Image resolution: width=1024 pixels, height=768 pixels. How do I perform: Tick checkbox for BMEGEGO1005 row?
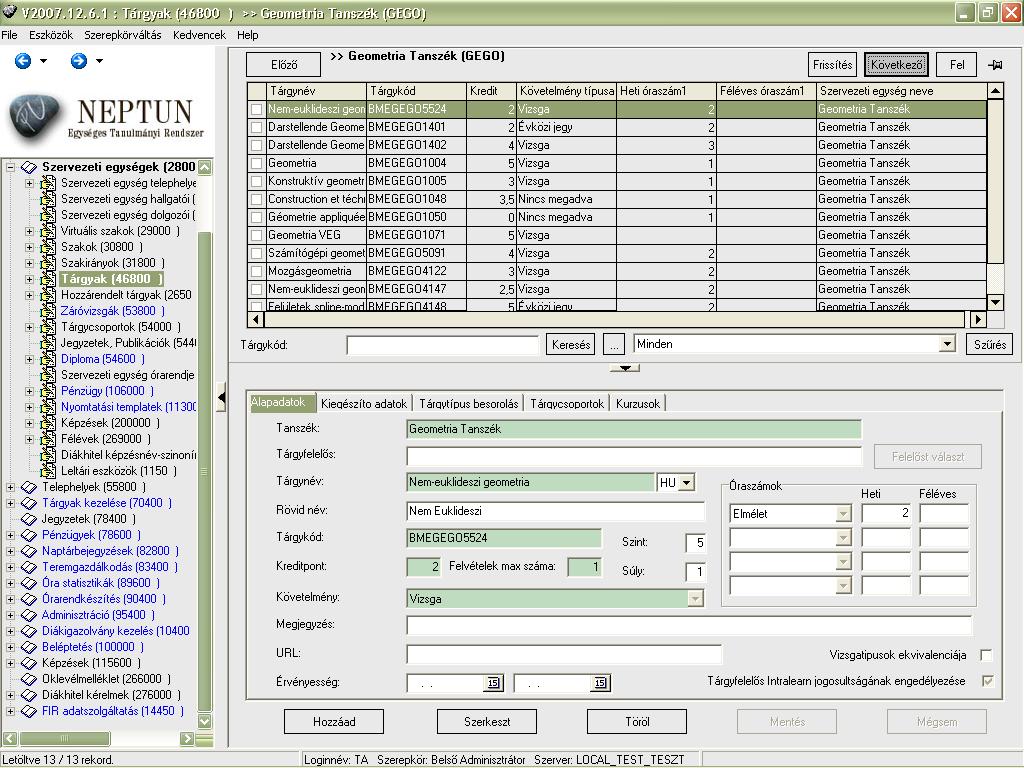point(257,182)
